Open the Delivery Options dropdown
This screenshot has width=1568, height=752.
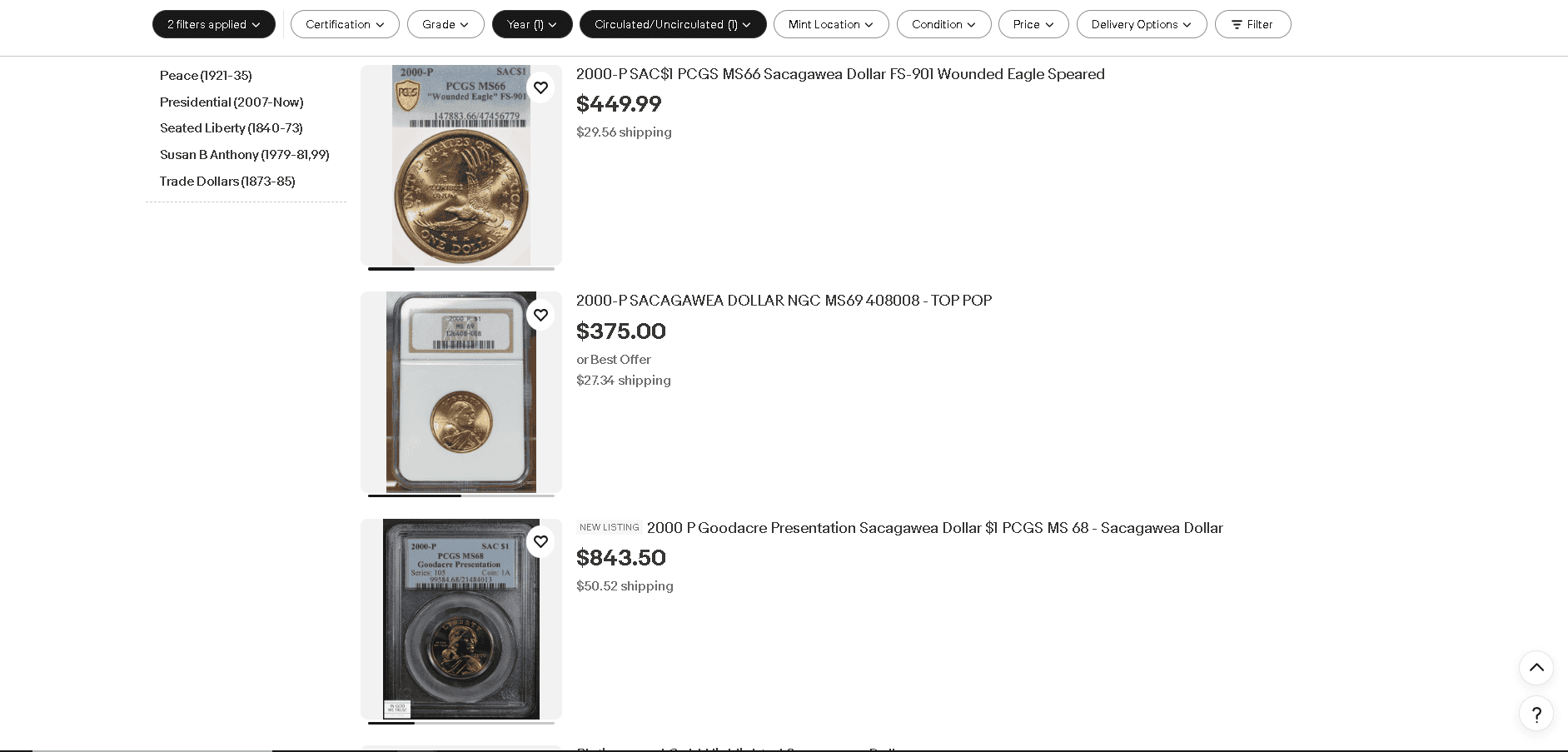pyautogui.click(x=1141, y=24)
